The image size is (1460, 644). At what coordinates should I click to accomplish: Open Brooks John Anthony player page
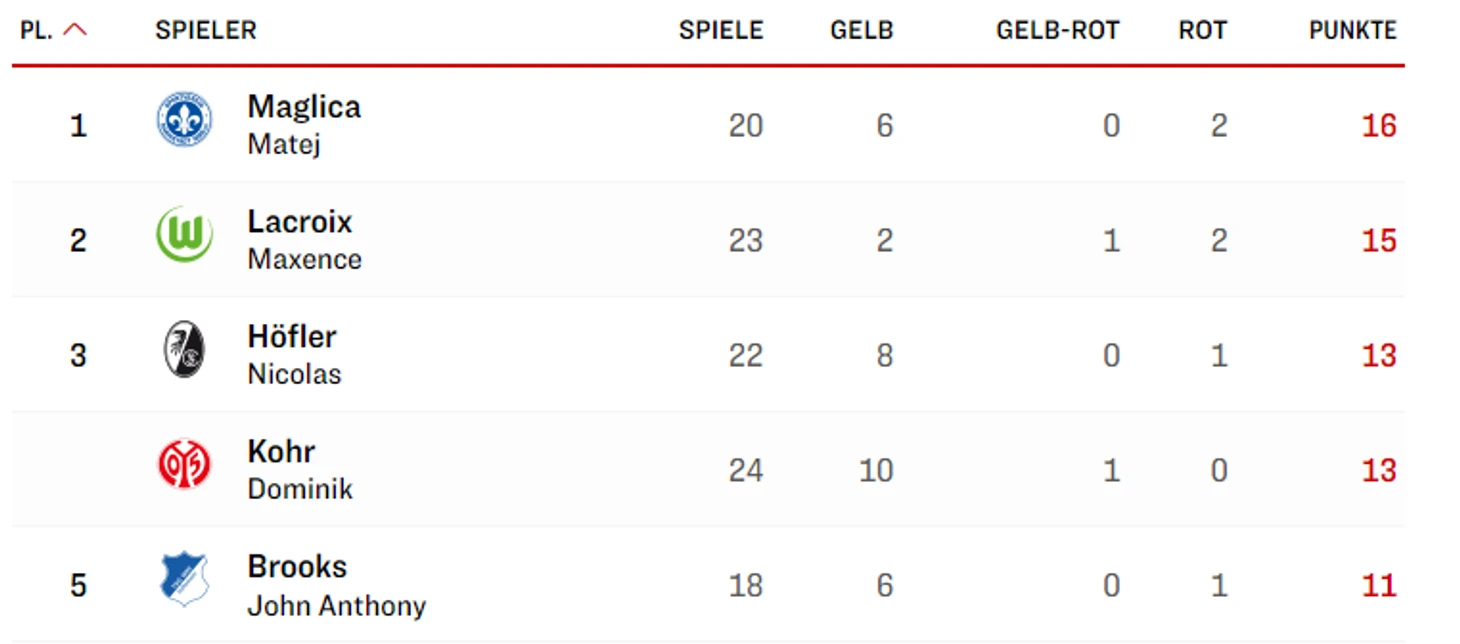(x=337, y=585)
